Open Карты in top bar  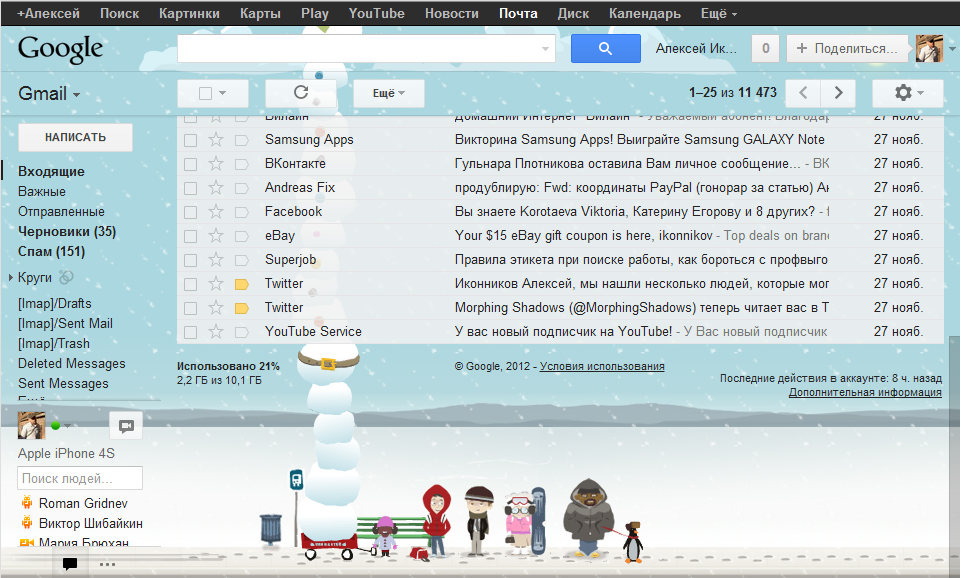[x=260, y=13]
